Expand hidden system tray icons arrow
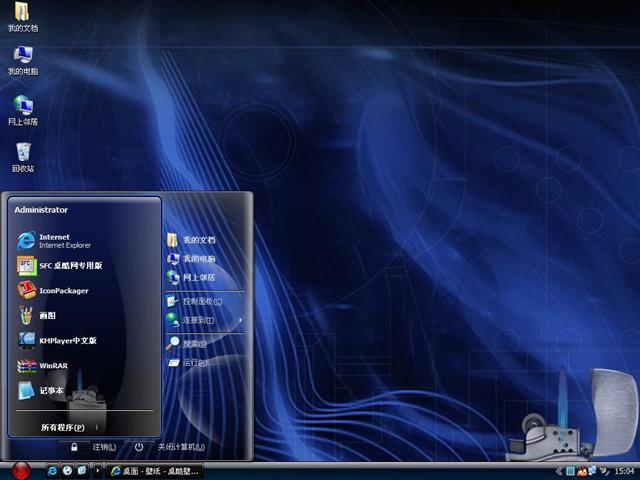 coord(559,470)
